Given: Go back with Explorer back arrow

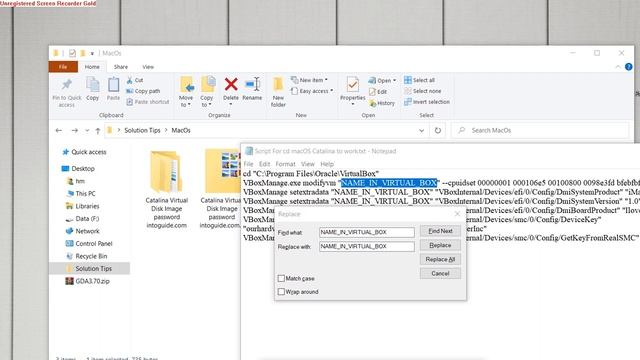Looking at the screenshot, I should point(59,131).
